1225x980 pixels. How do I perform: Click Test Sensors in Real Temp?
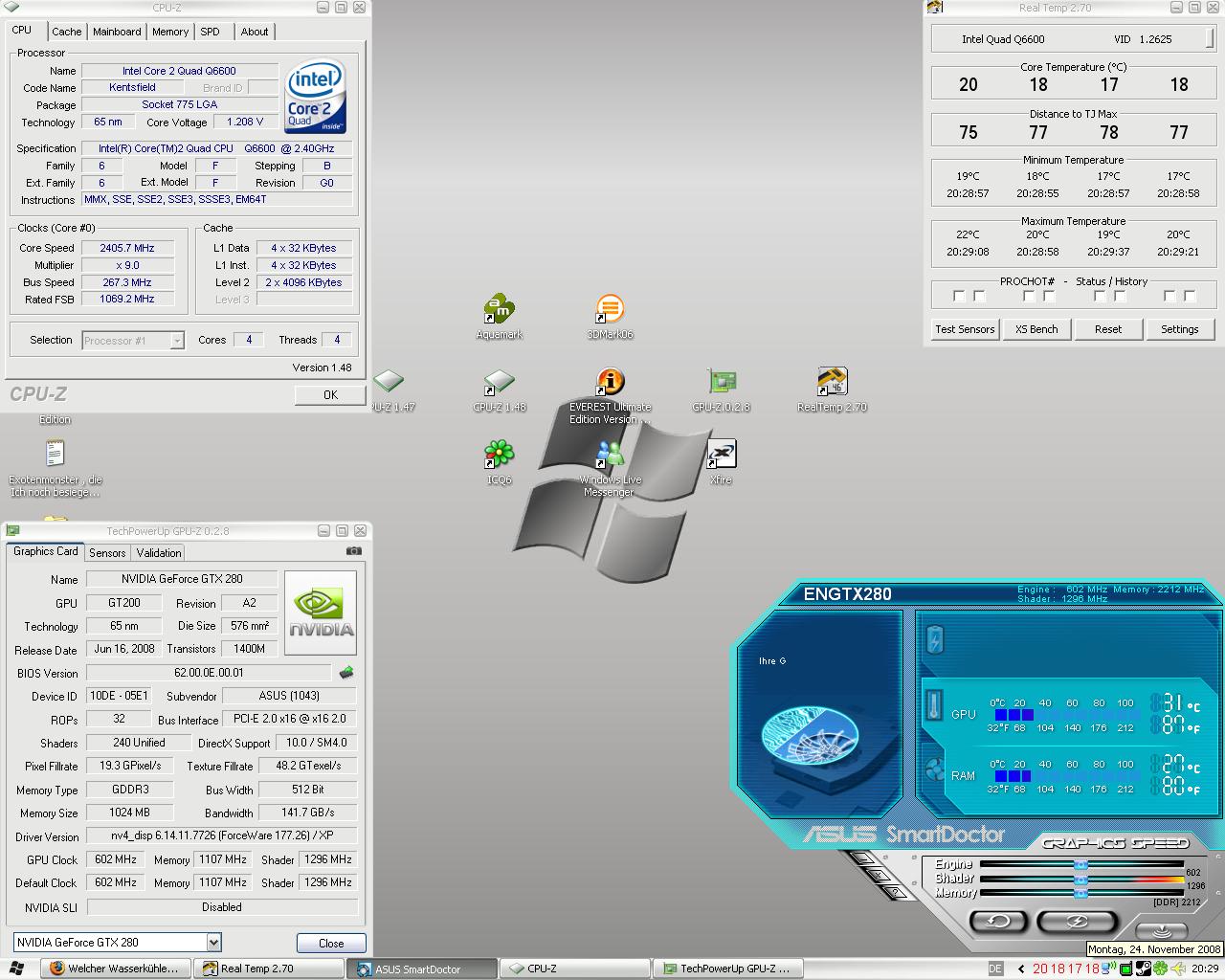click(965, 329)
